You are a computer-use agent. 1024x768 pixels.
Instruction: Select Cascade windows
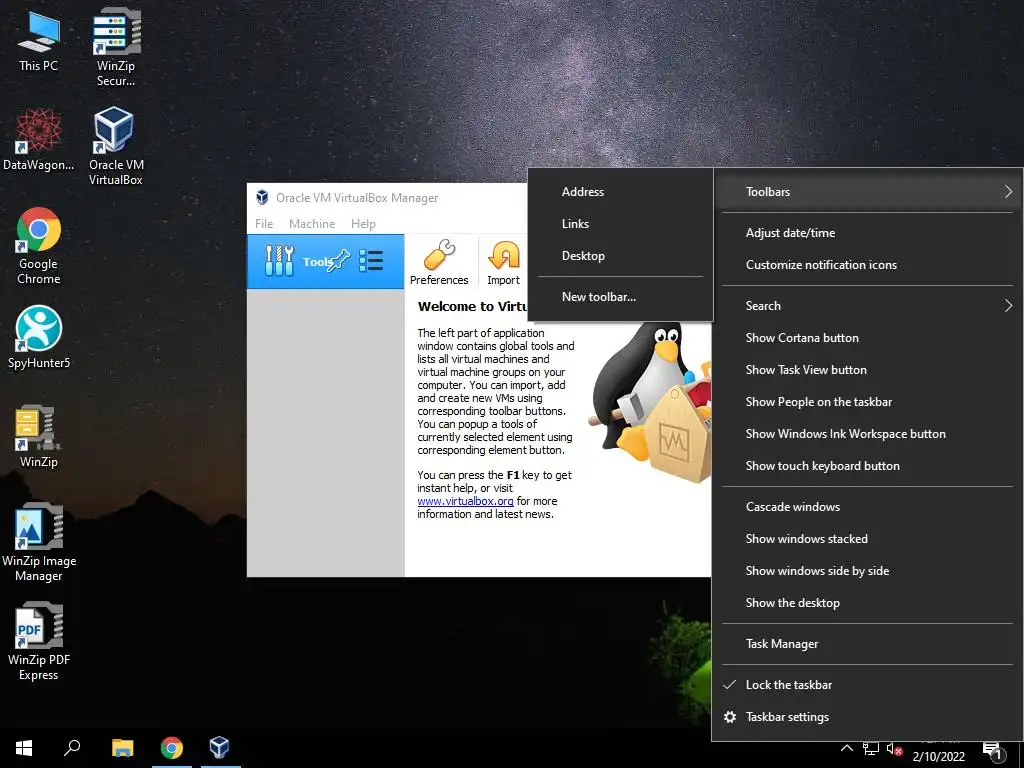(x=867, y=507)
